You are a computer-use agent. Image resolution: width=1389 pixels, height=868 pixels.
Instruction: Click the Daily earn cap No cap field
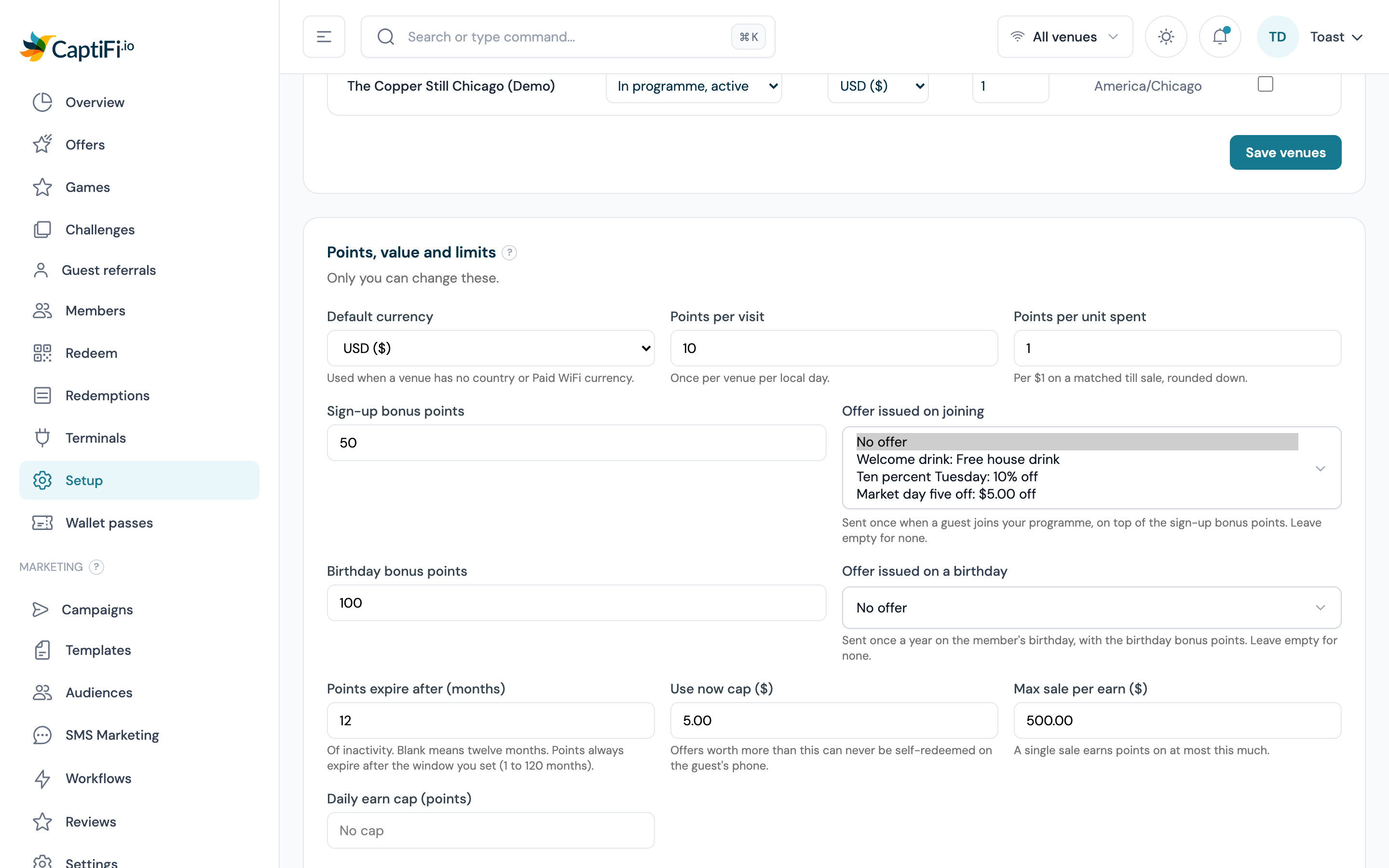point(490,830)
